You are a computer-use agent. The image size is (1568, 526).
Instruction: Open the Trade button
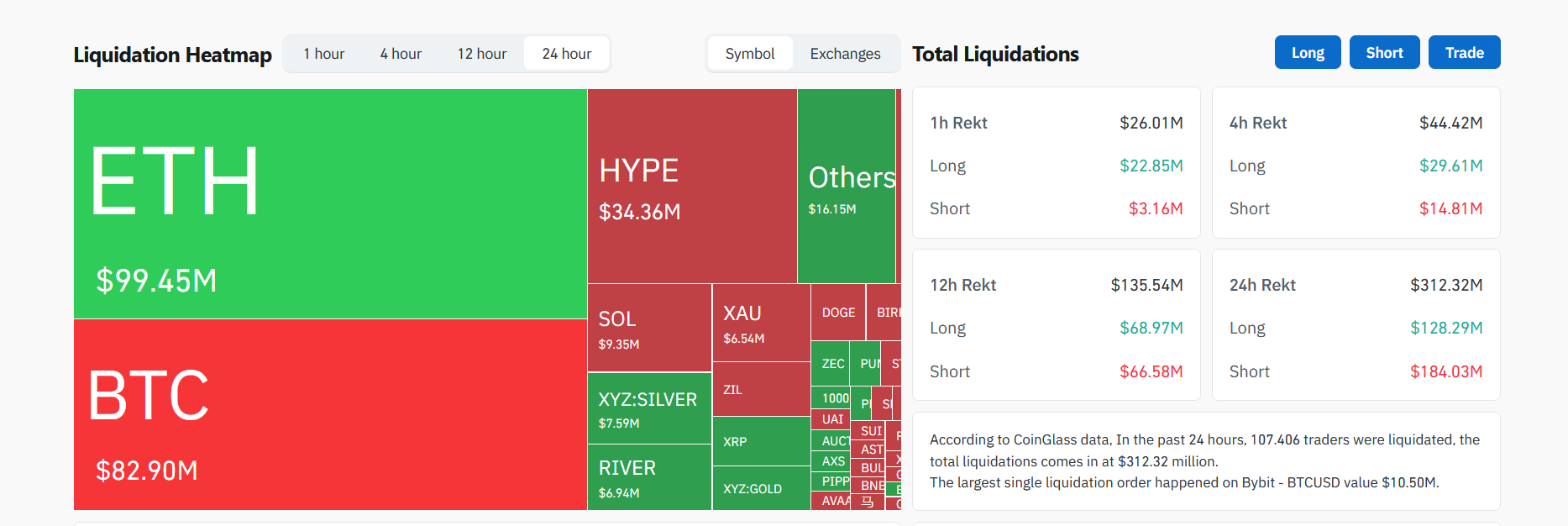pyautogui.click(x=1464, y=53)
